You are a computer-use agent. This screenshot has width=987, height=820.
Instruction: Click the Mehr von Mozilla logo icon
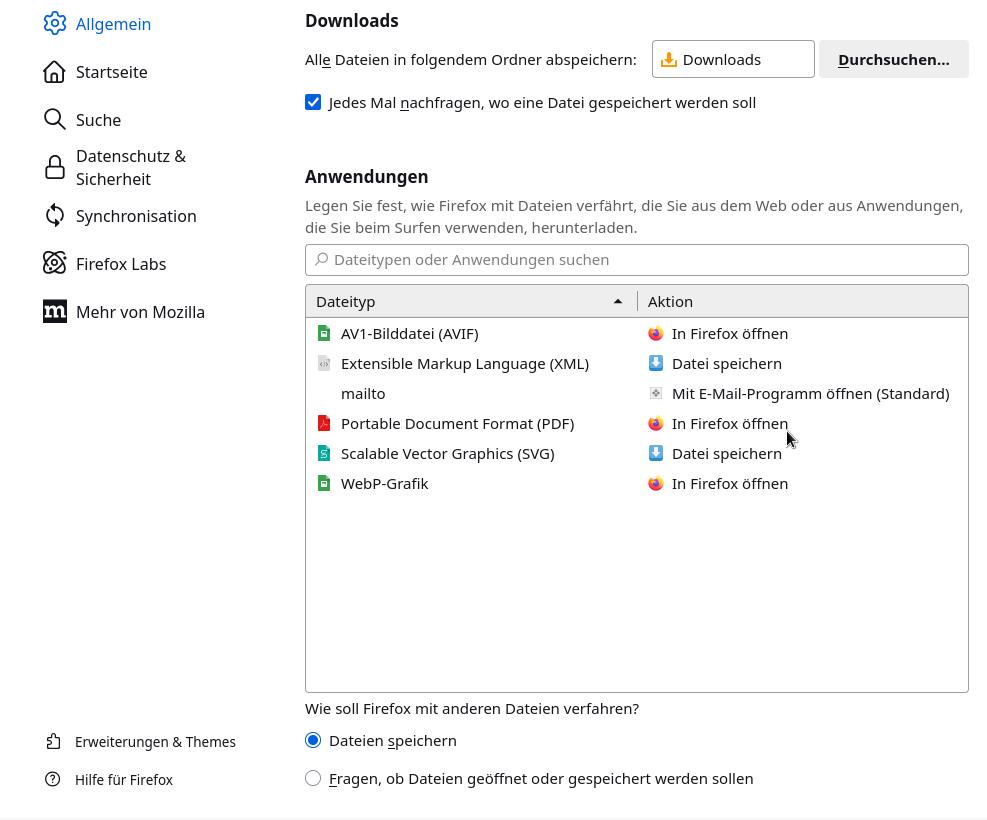[55, 311]
